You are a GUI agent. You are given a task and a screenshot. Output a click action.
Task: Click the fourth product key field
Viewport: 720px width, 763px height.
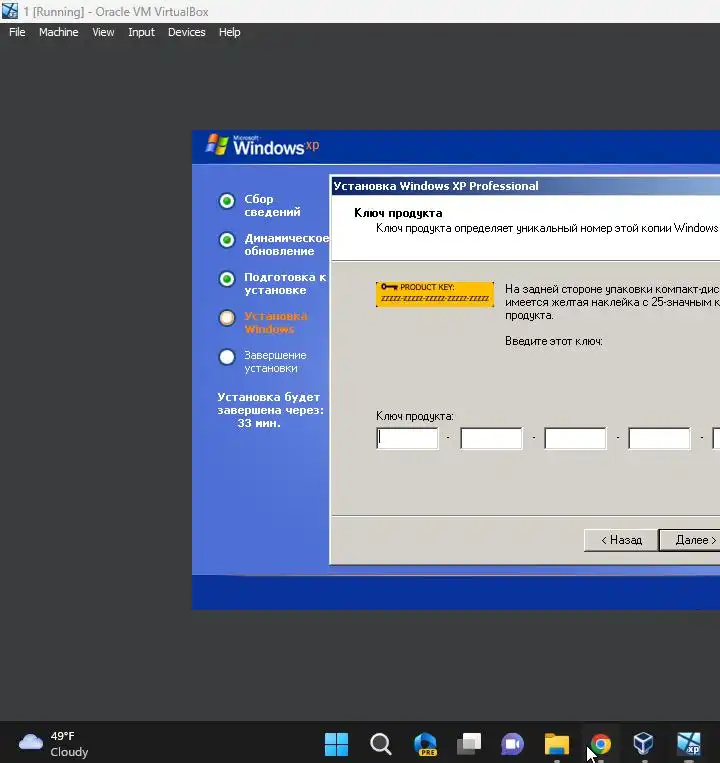tap(659, 438)
